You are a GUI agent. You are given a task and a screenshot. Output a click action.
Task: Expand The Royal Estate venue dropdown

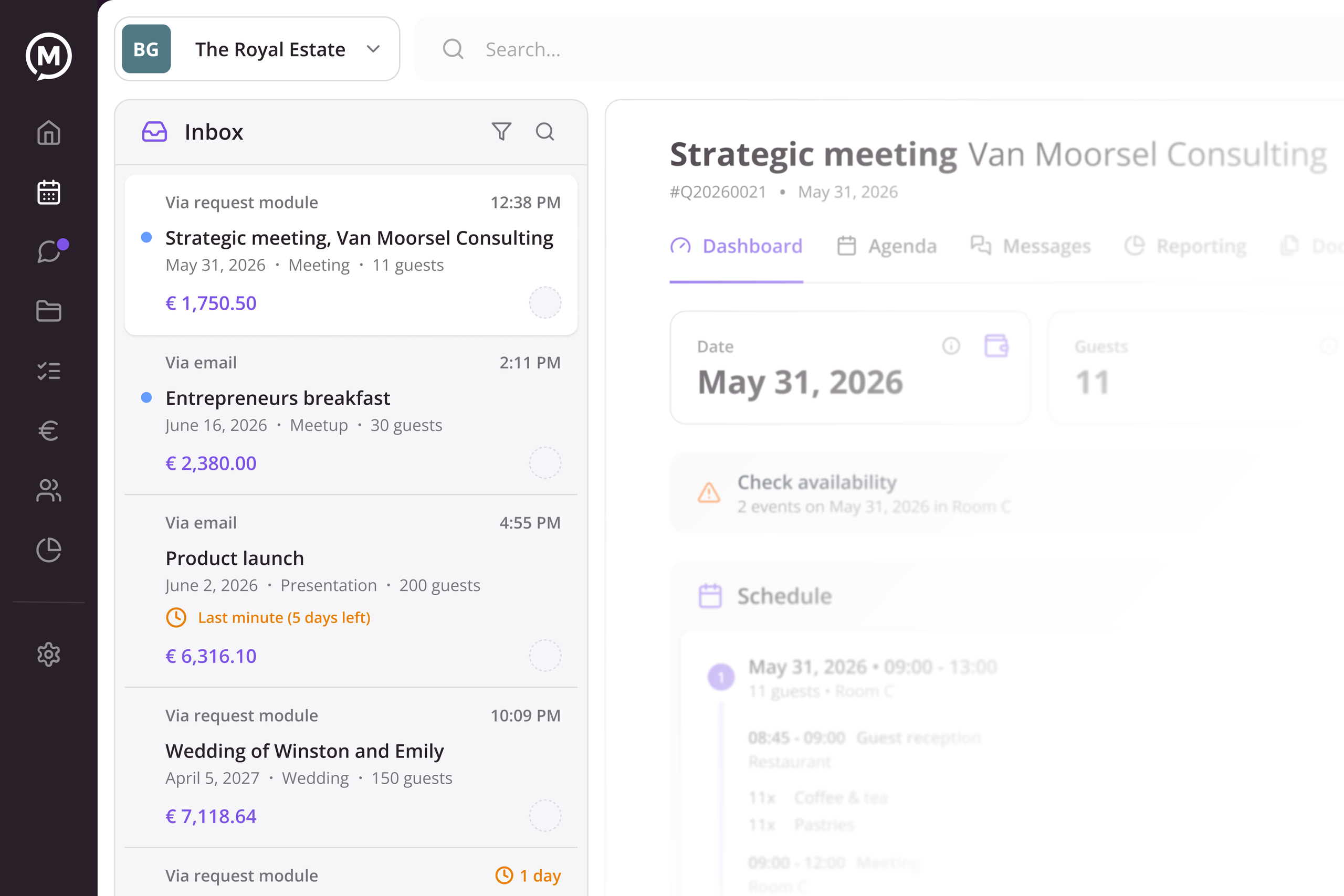(257, 49)
